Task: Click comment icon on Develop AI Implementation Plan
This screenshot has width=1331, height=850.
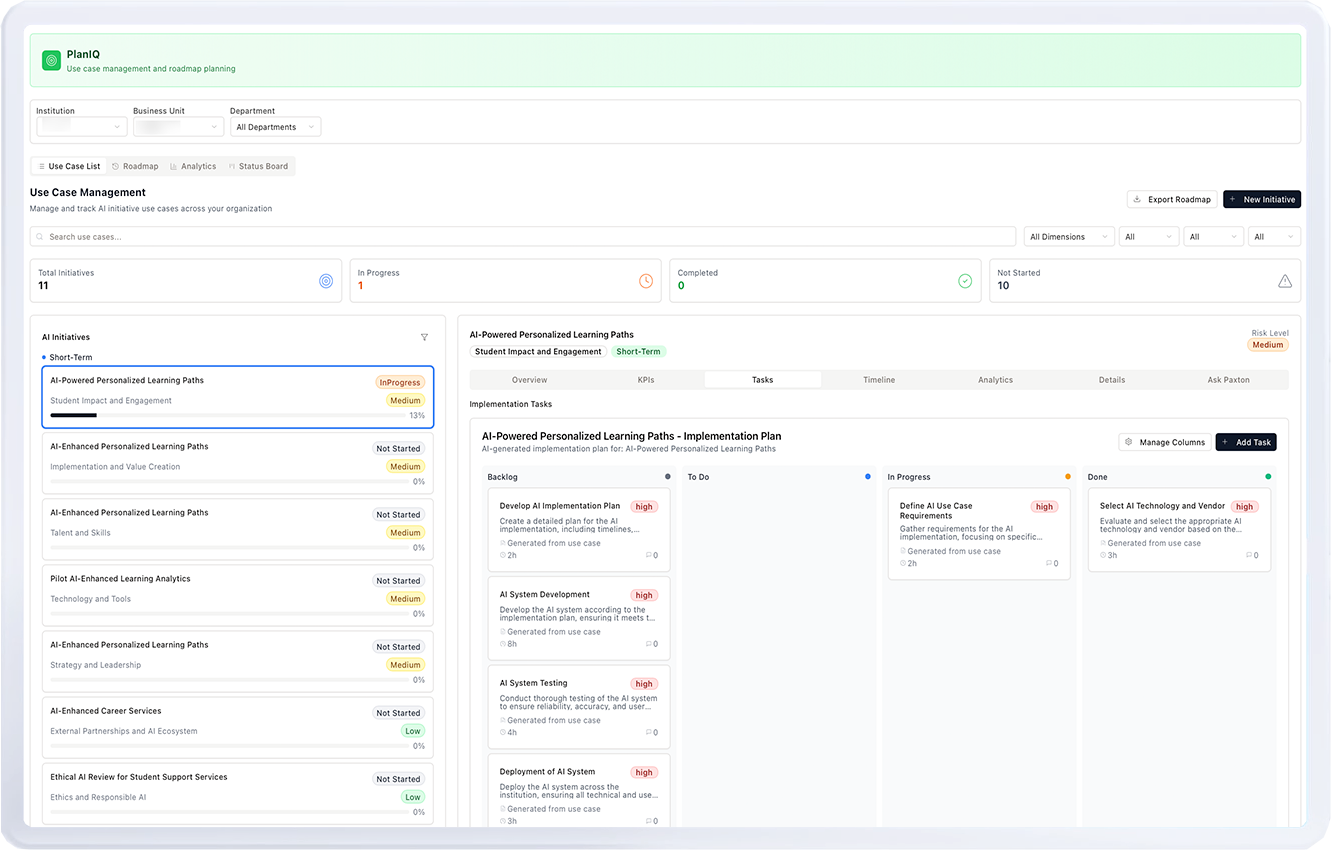Action: 649,555
